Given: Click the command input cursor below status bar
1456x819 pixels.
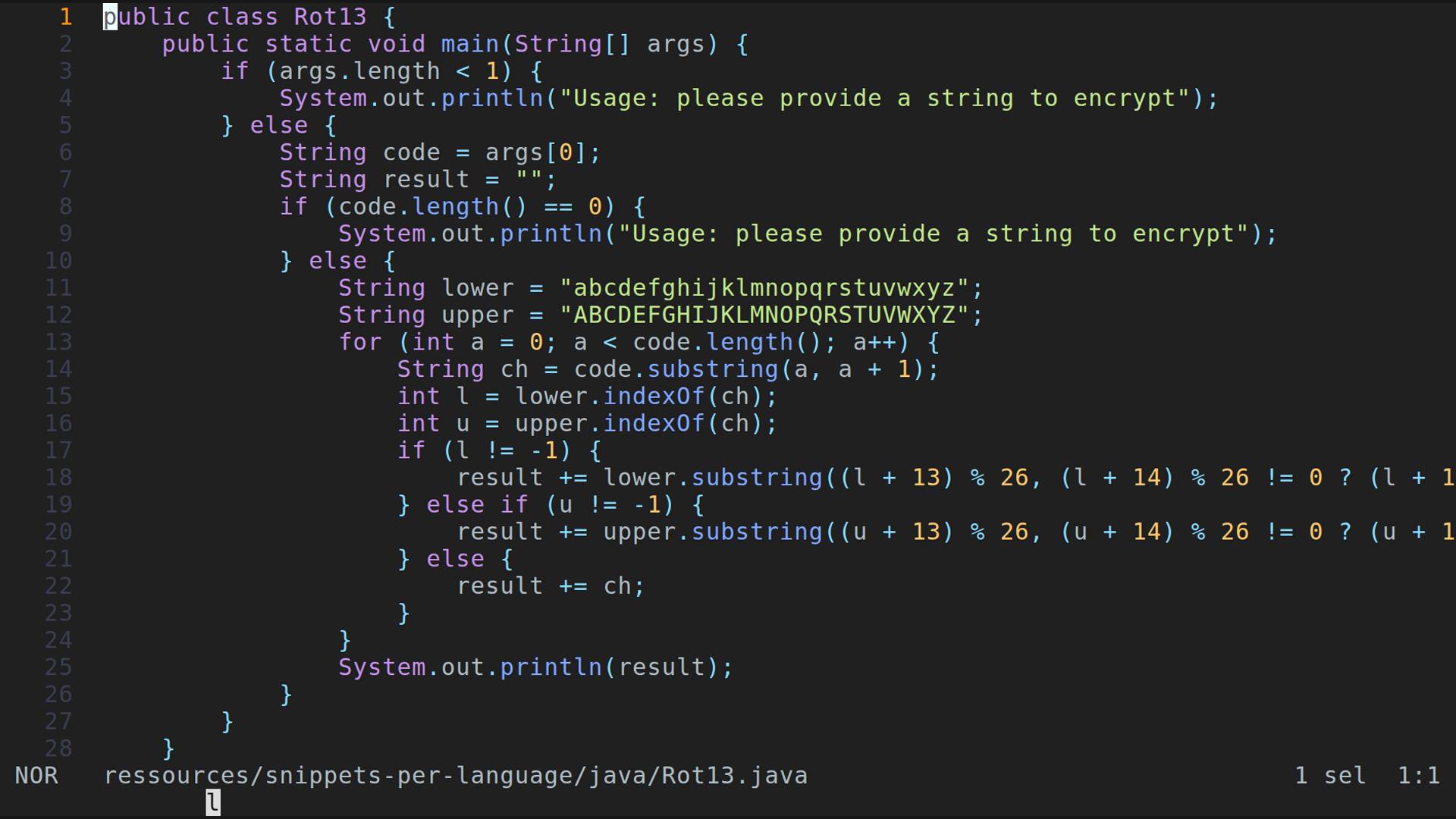Looking at the screenshot, I should point(212,802).
